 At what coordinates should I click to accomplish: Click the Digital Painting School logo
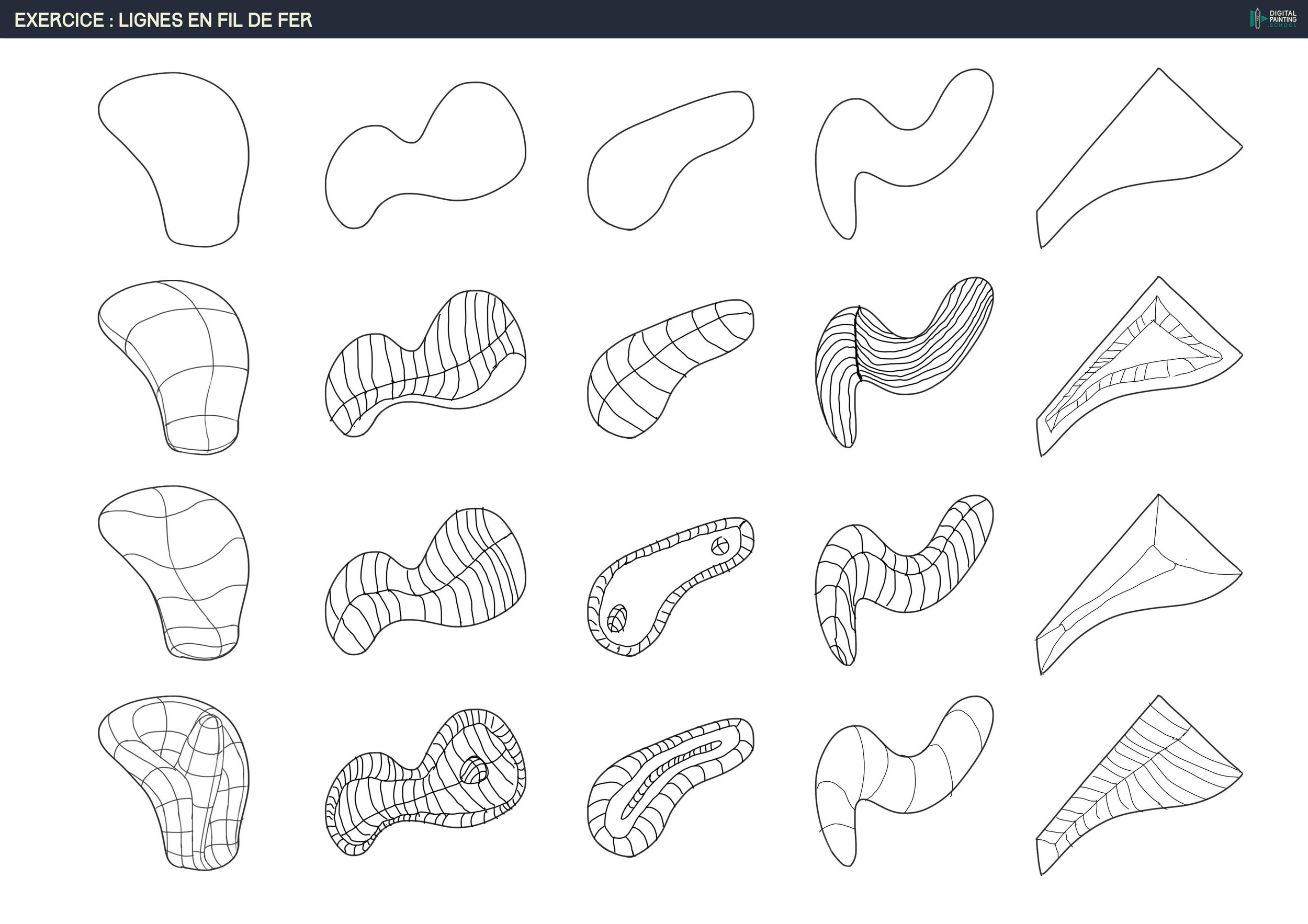[1272, 19]
